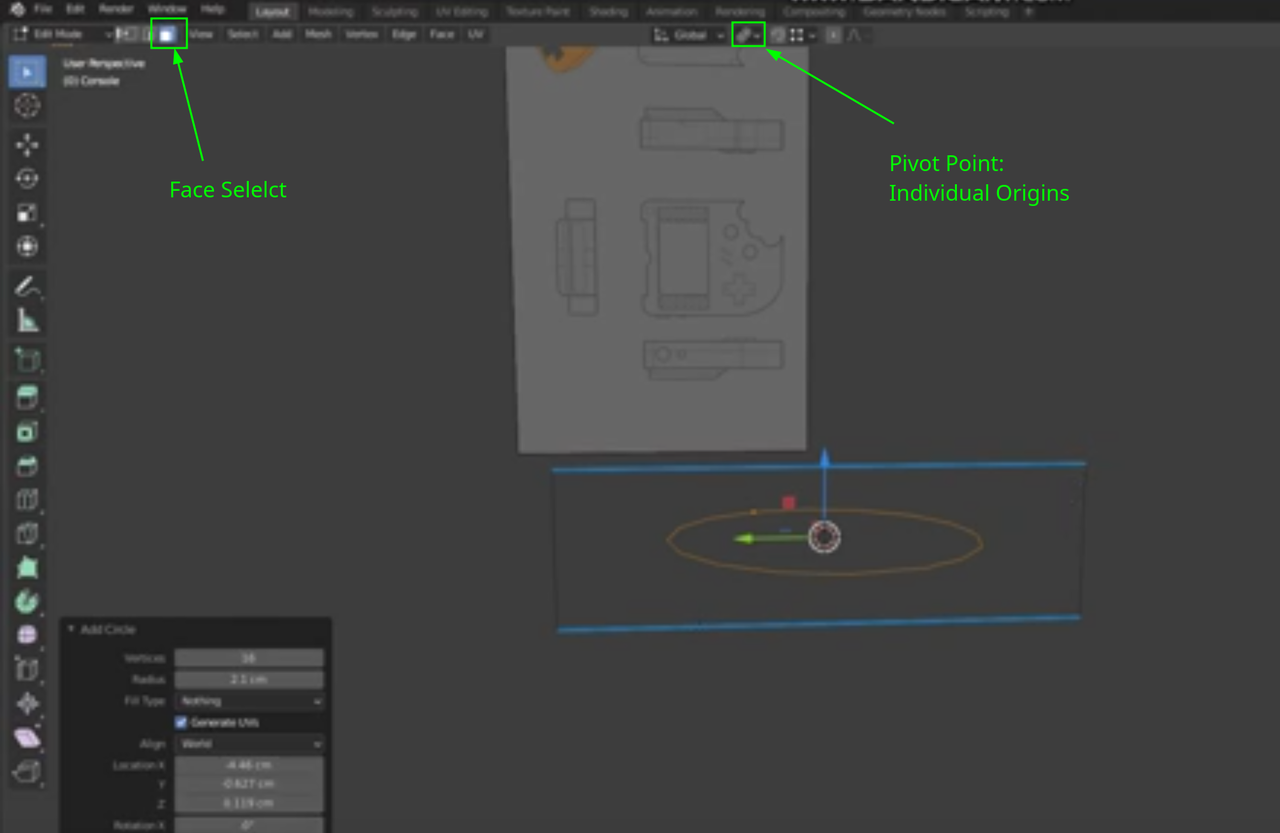Image resolution: width=1280 pixels, height=833 pixels.
Task: Click the Location Y value field
Action: tap(249, 784)
